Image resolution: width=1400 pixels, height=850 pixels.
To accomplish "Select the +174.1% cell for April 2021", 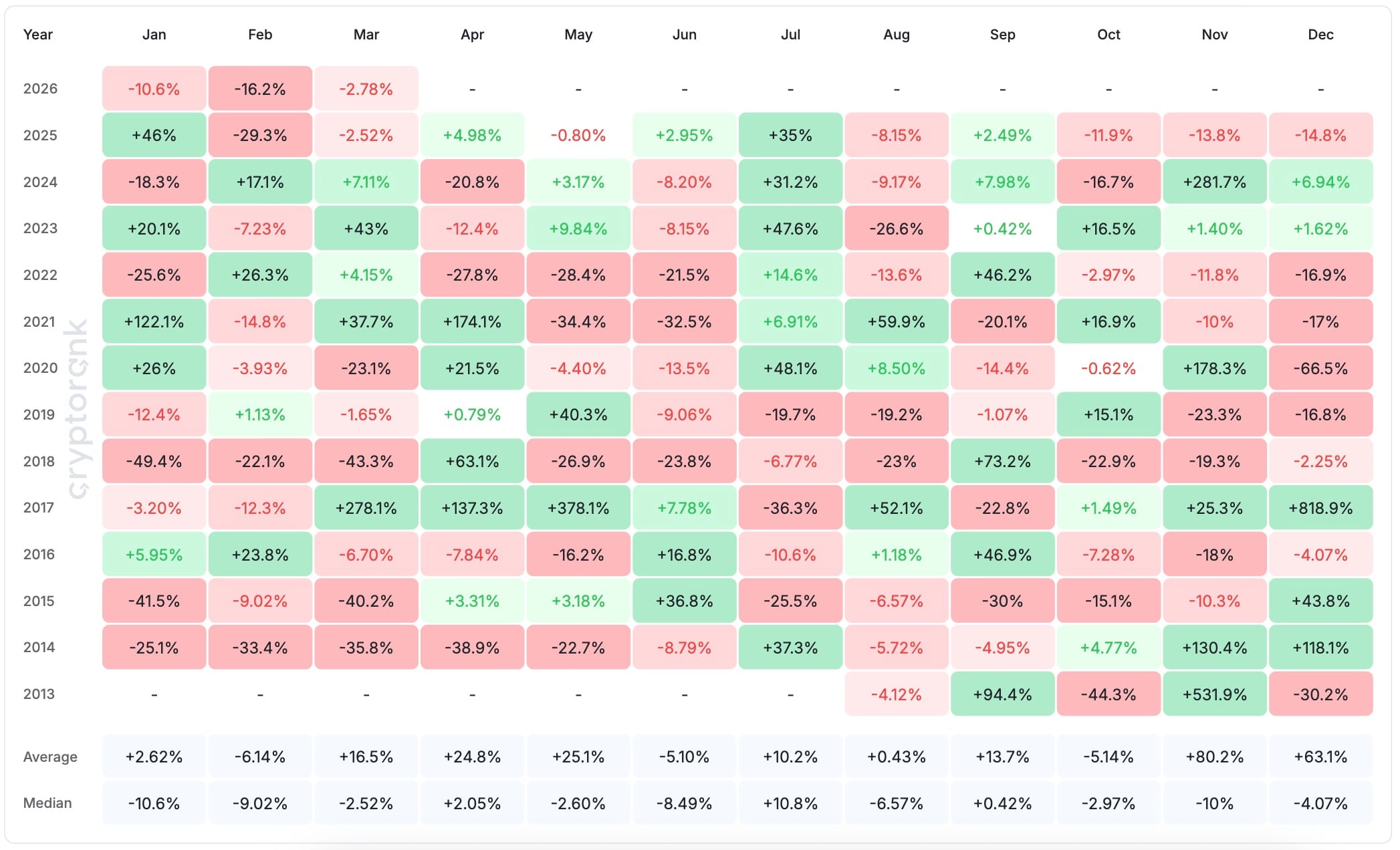I will click(x=472, y=322).
